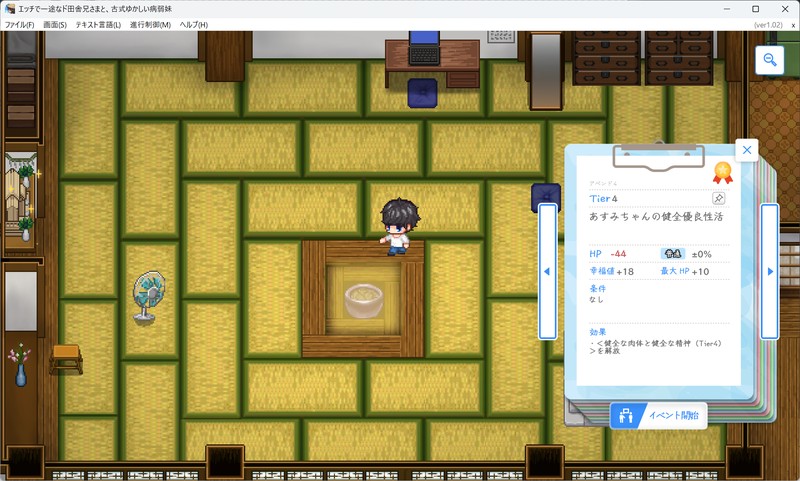The width and height of the screenshot is (800, 481).
Task: Click the 普通 mood status icon
Action: (673, 254)
